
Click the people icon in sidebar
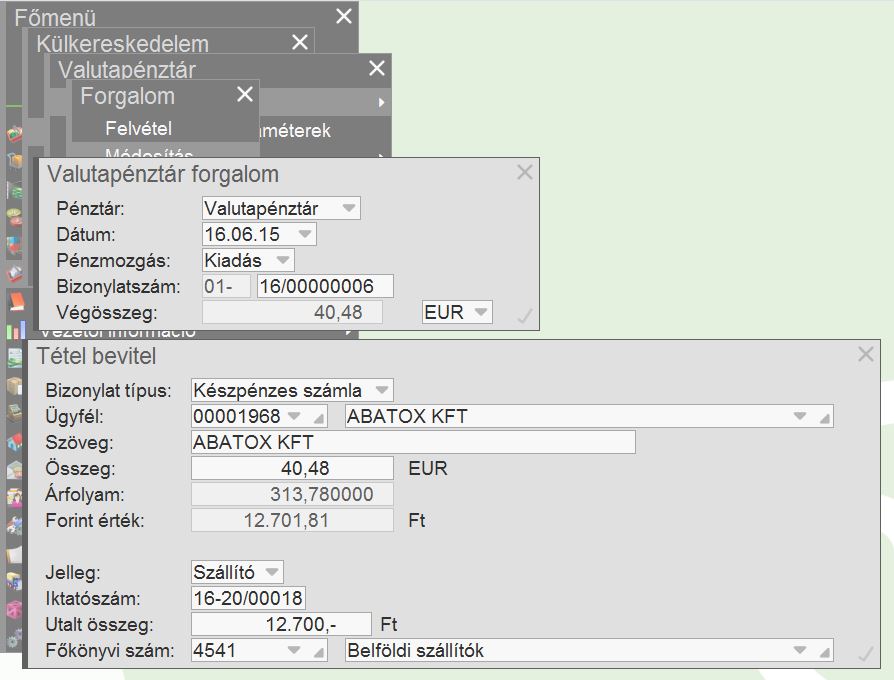(x=15, y=497)
